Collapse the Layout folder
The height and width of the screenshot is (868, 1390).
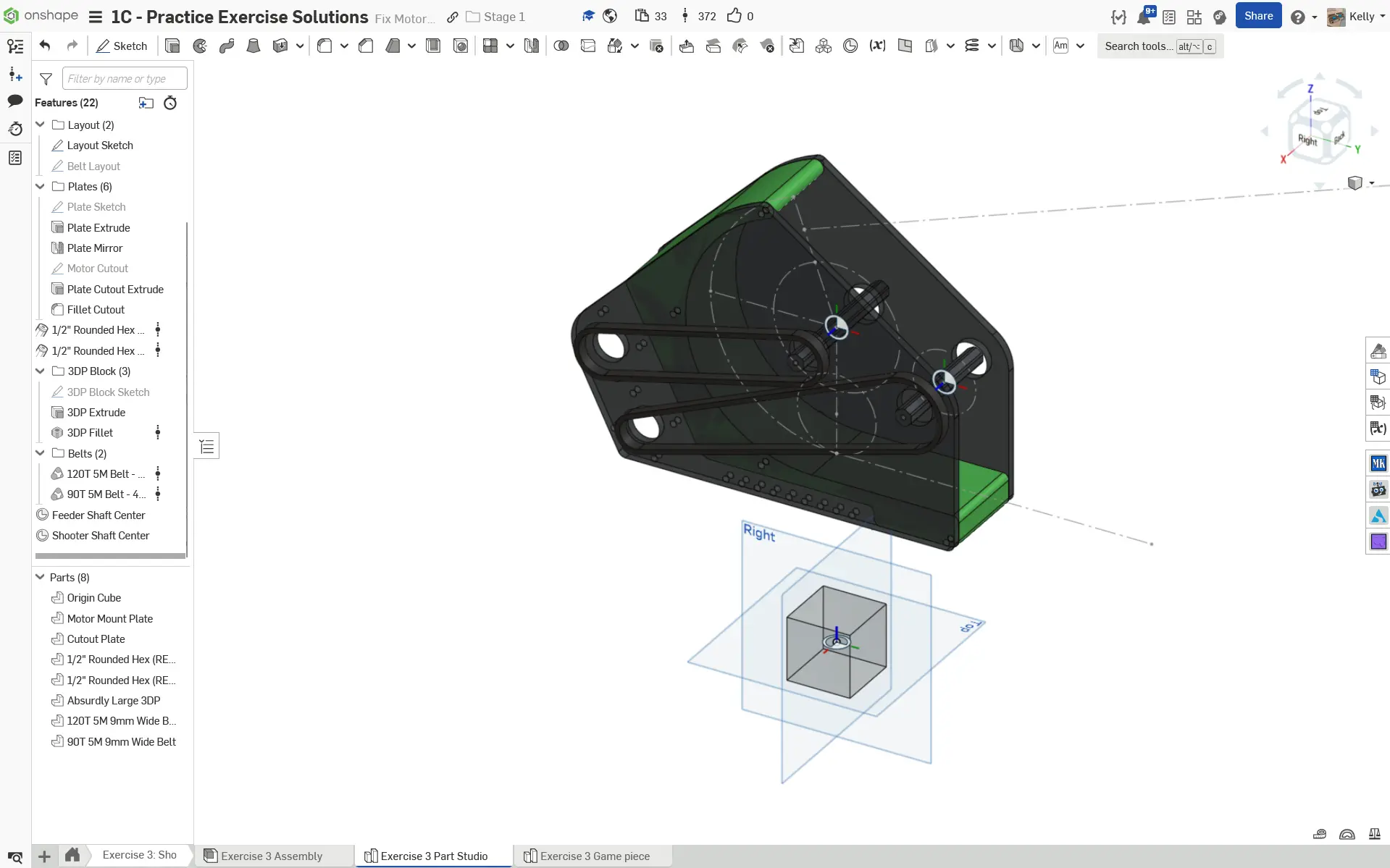(41, 125)
